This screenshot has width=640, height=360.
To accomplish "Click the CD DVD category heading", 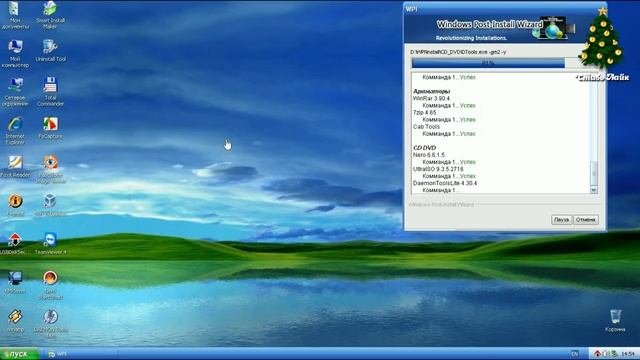I will [x=424, y=147].
